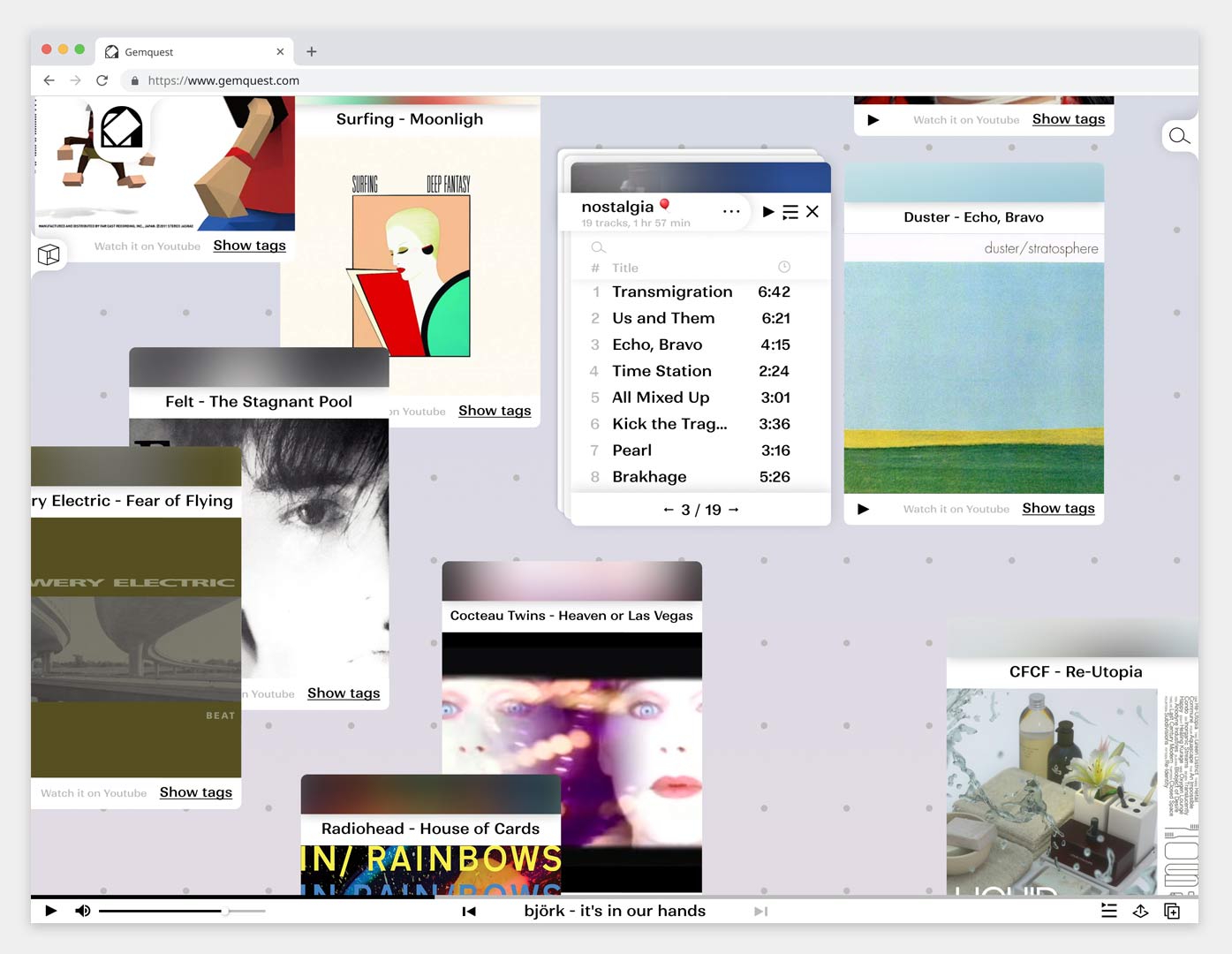The width and height of the screenshot is (1232, 954).
Task: Select the track Time Station
Action: pyautogui.click(x=661, y=371)
